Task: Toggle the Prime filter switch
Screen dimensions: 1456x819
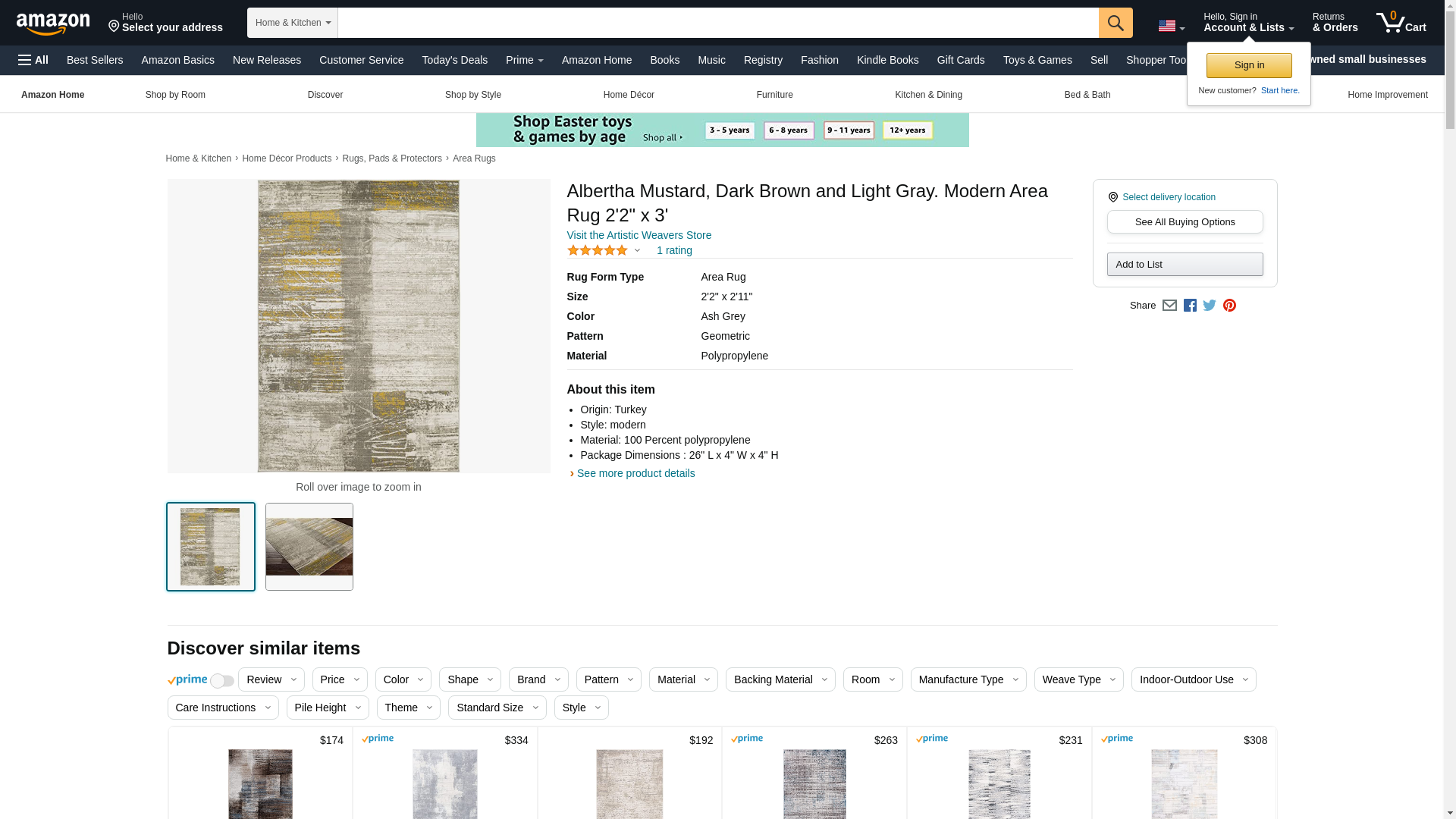Action: (221, 681)
